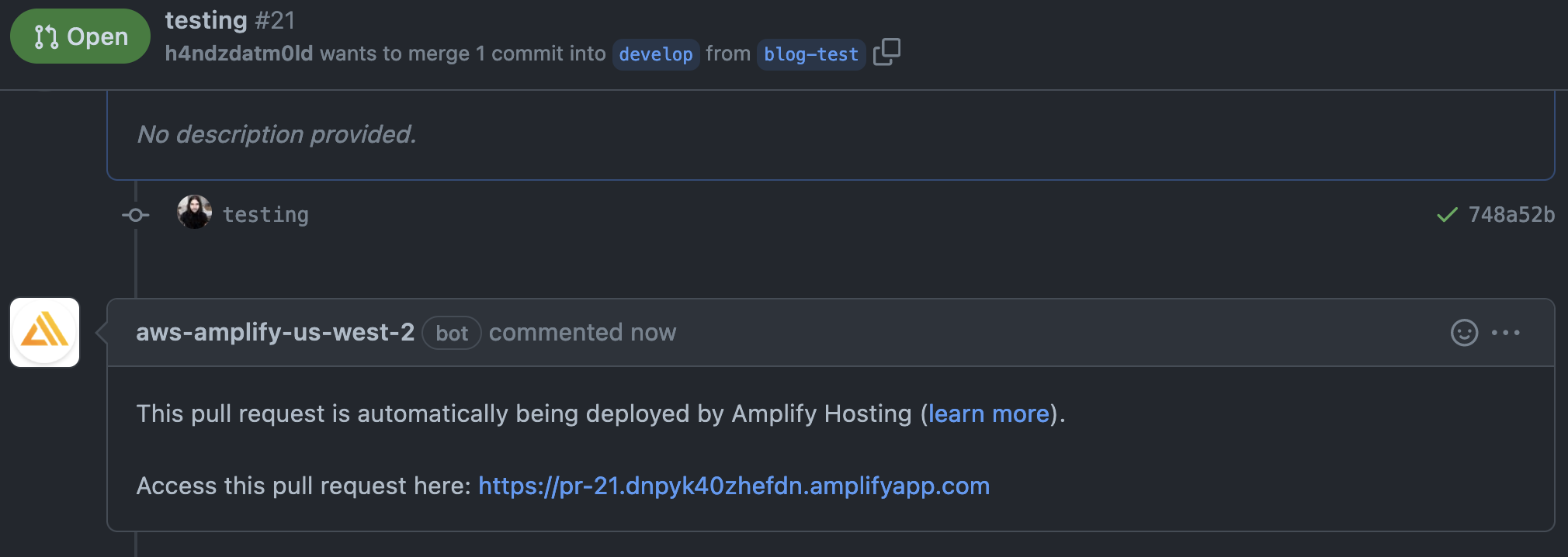The image size is (1568, 557).
Task: Open commit 748a52b
Action: pos(1511,215)
